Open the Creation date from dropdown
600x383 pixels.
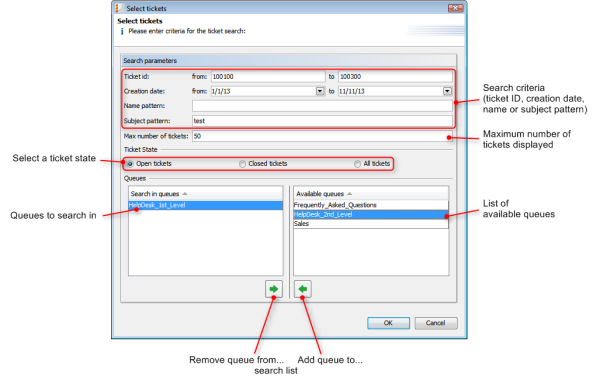(320, 91)
